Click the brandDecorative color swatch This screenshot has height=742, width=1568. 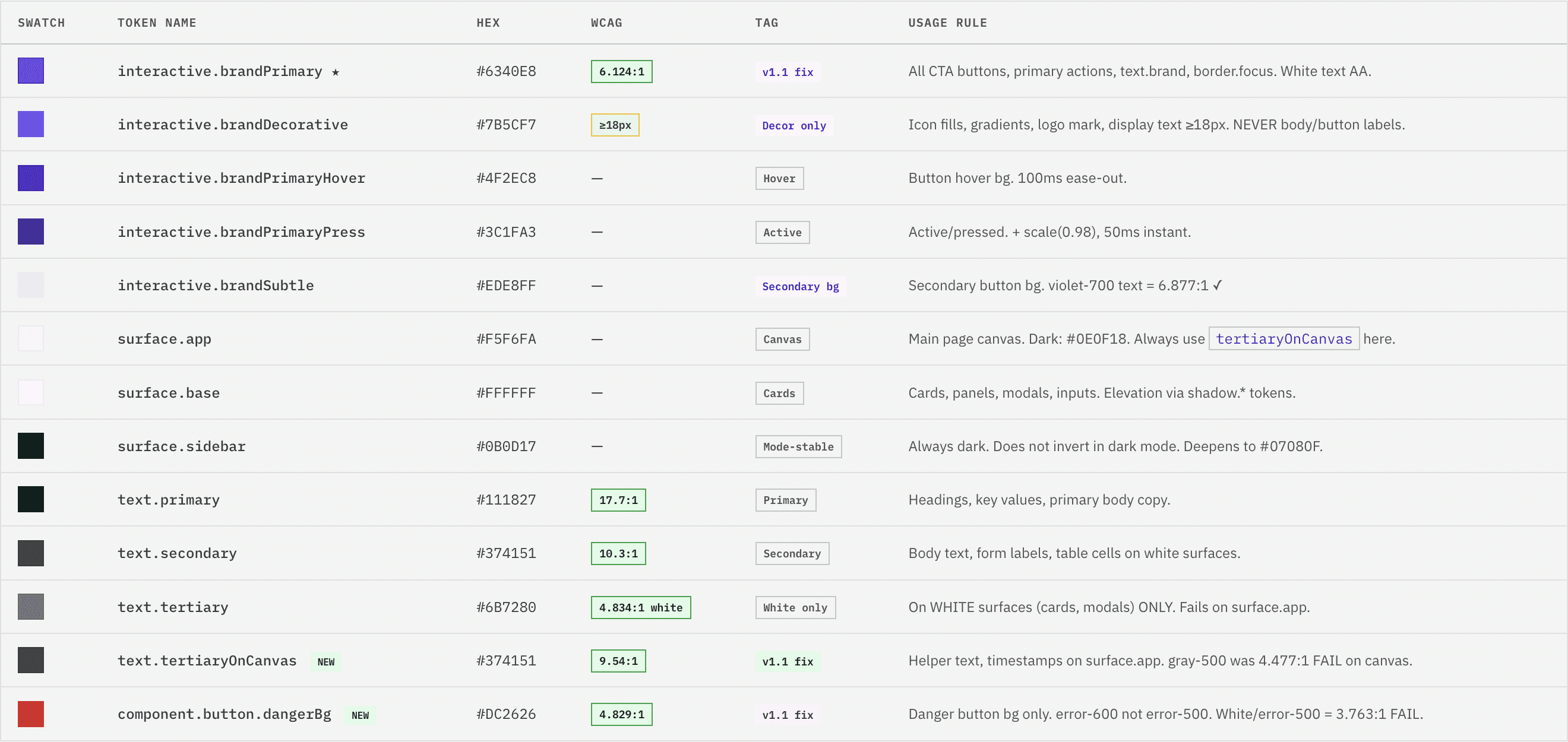[30, 124]
